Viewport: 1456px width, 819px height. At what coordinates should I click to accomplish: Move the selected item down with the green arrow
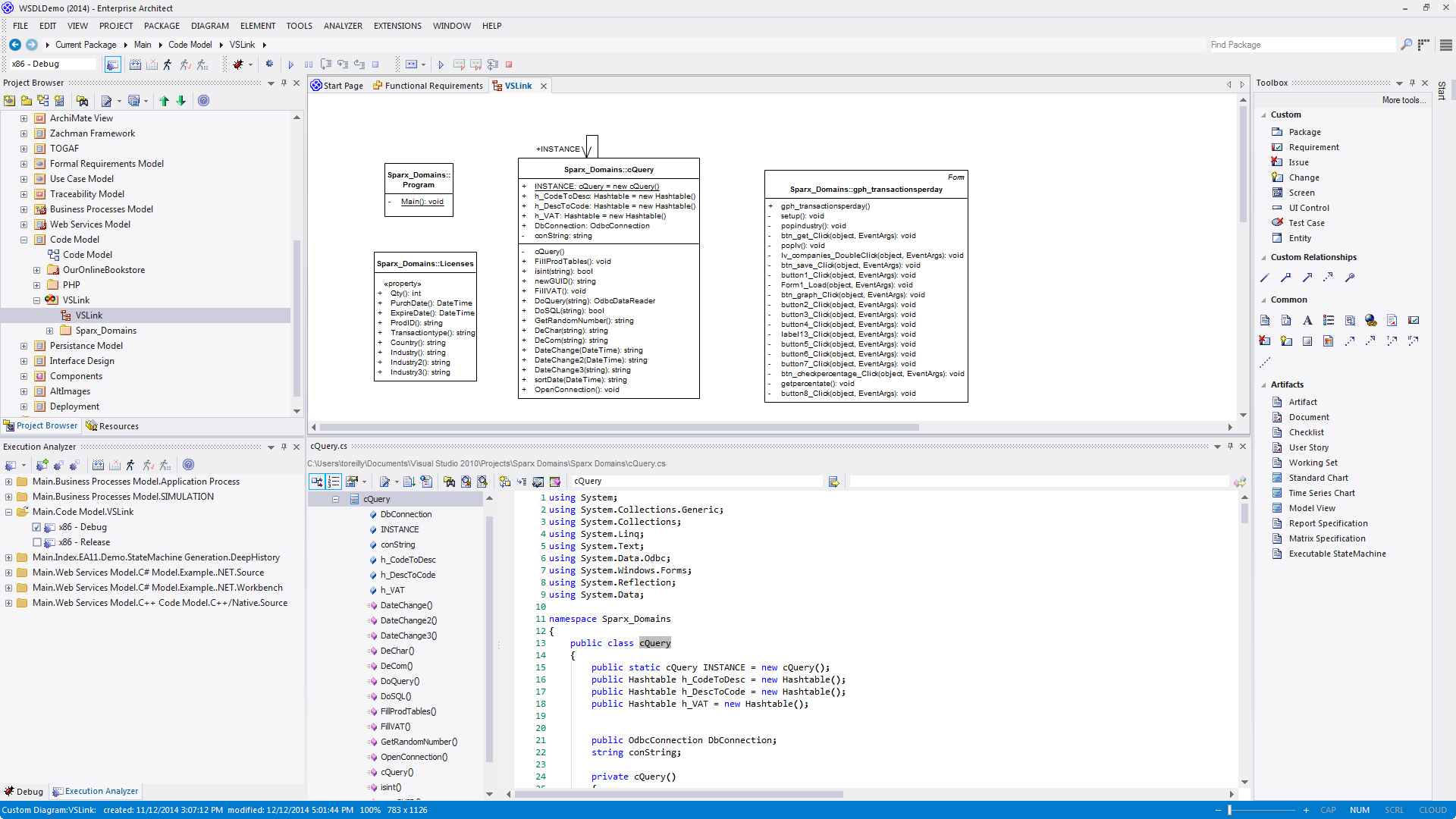[181, 101]
